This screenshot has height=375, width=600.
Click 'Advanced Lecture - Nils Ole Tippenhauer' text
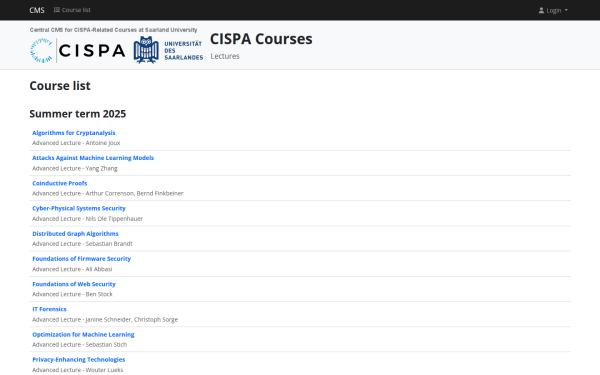(x=87, y=218)
